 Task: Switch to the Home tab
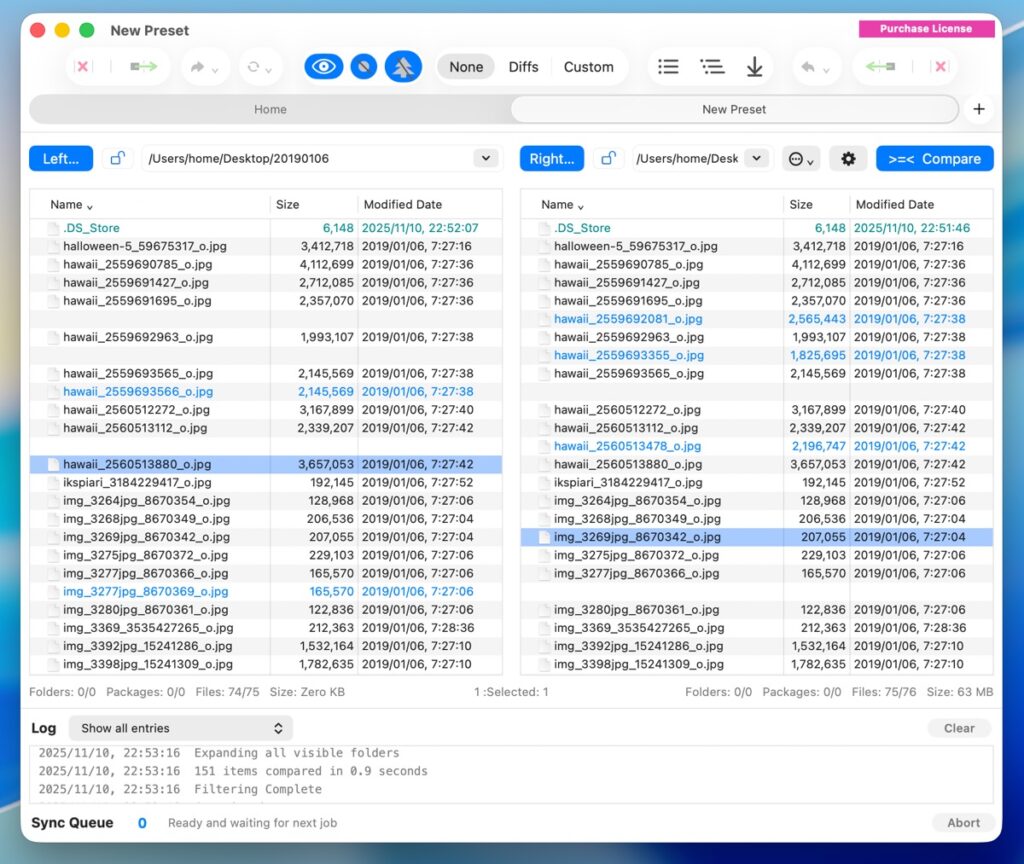pyautogui.click(x=270, y=109)
